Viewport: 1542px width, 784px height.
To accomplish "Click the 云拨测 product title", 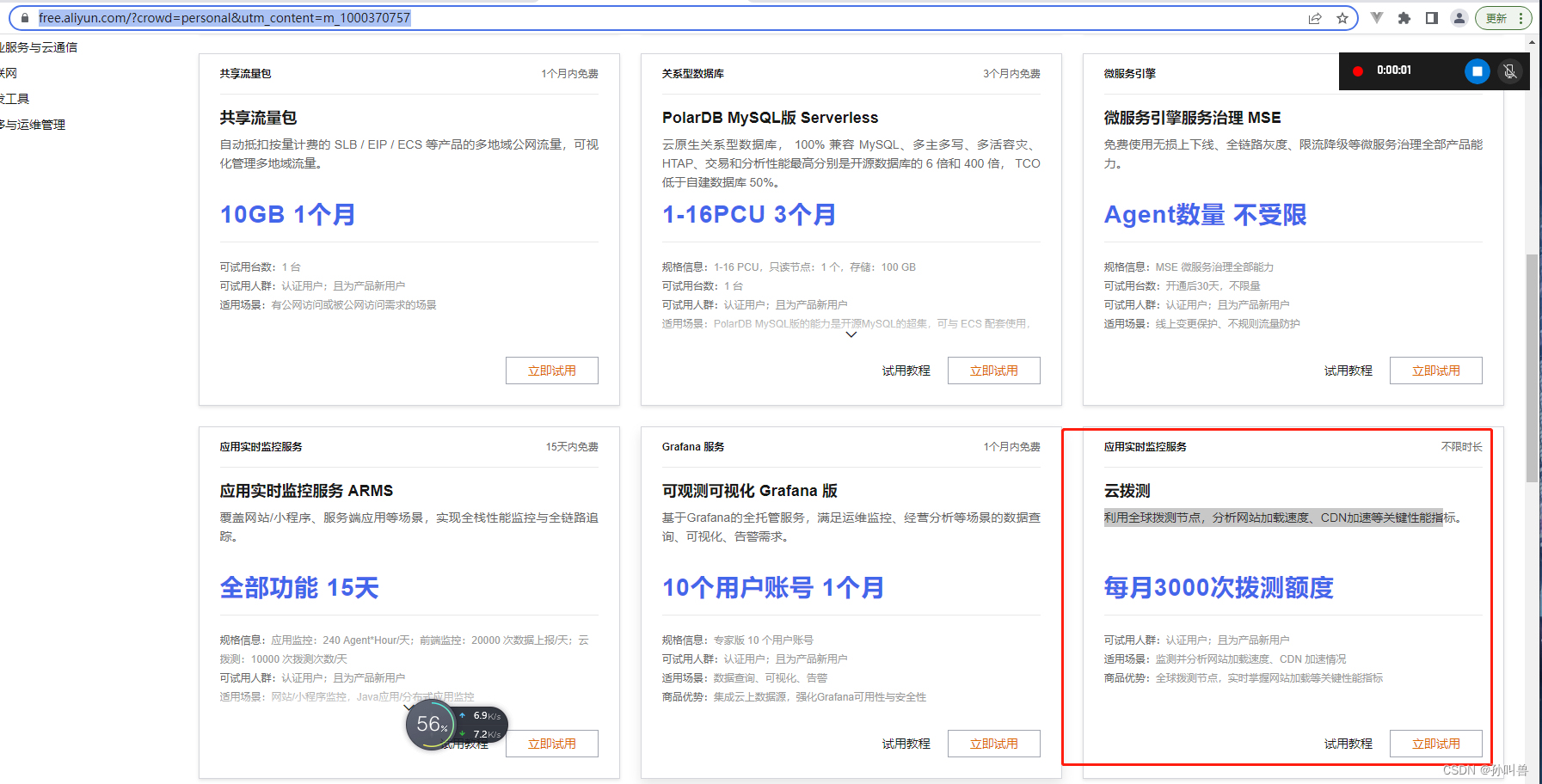I will point(1127,491).
